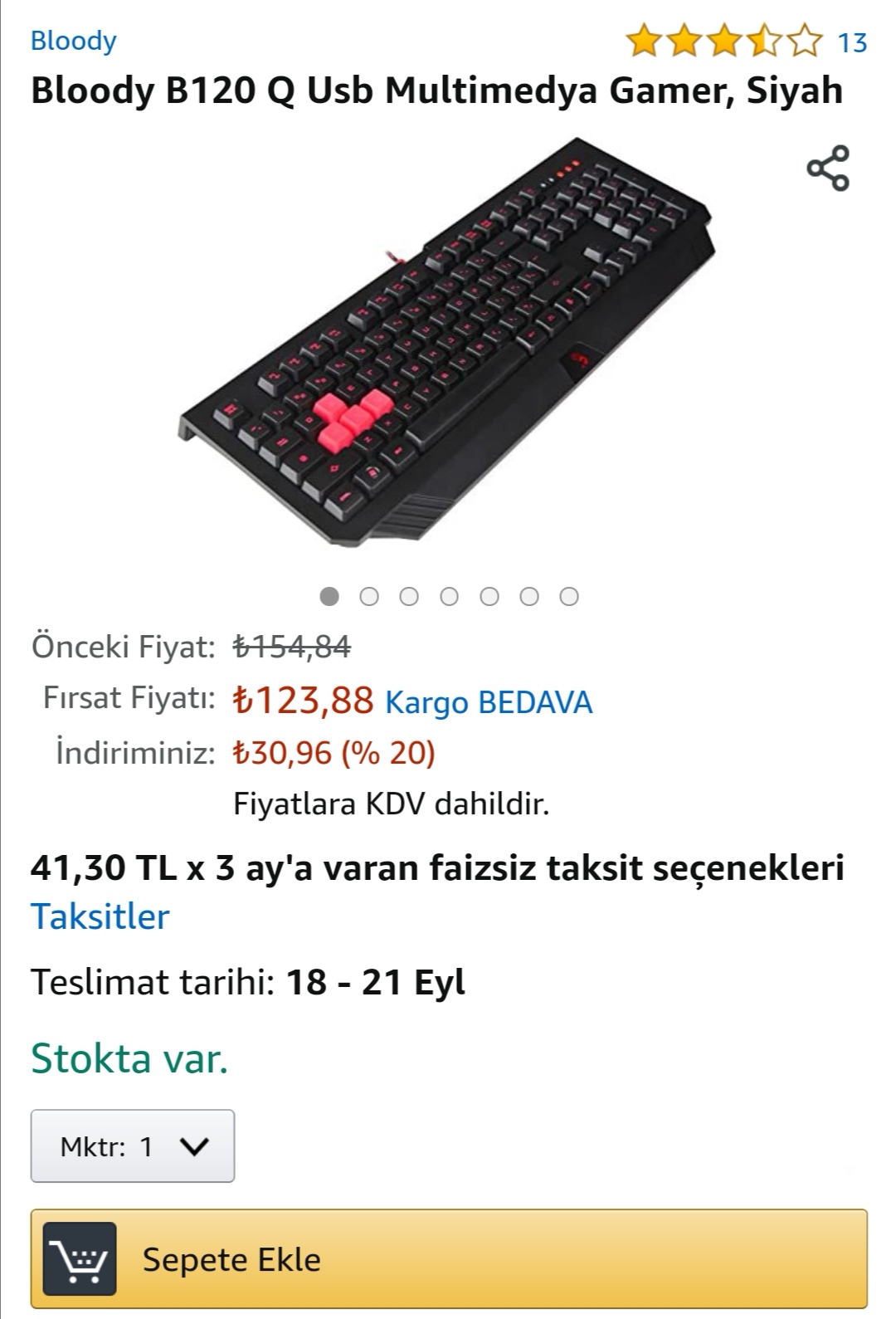Click the Kargo BEDAVA link
The height and width of the screenshot is (1319, 896).
pos(489,702)
